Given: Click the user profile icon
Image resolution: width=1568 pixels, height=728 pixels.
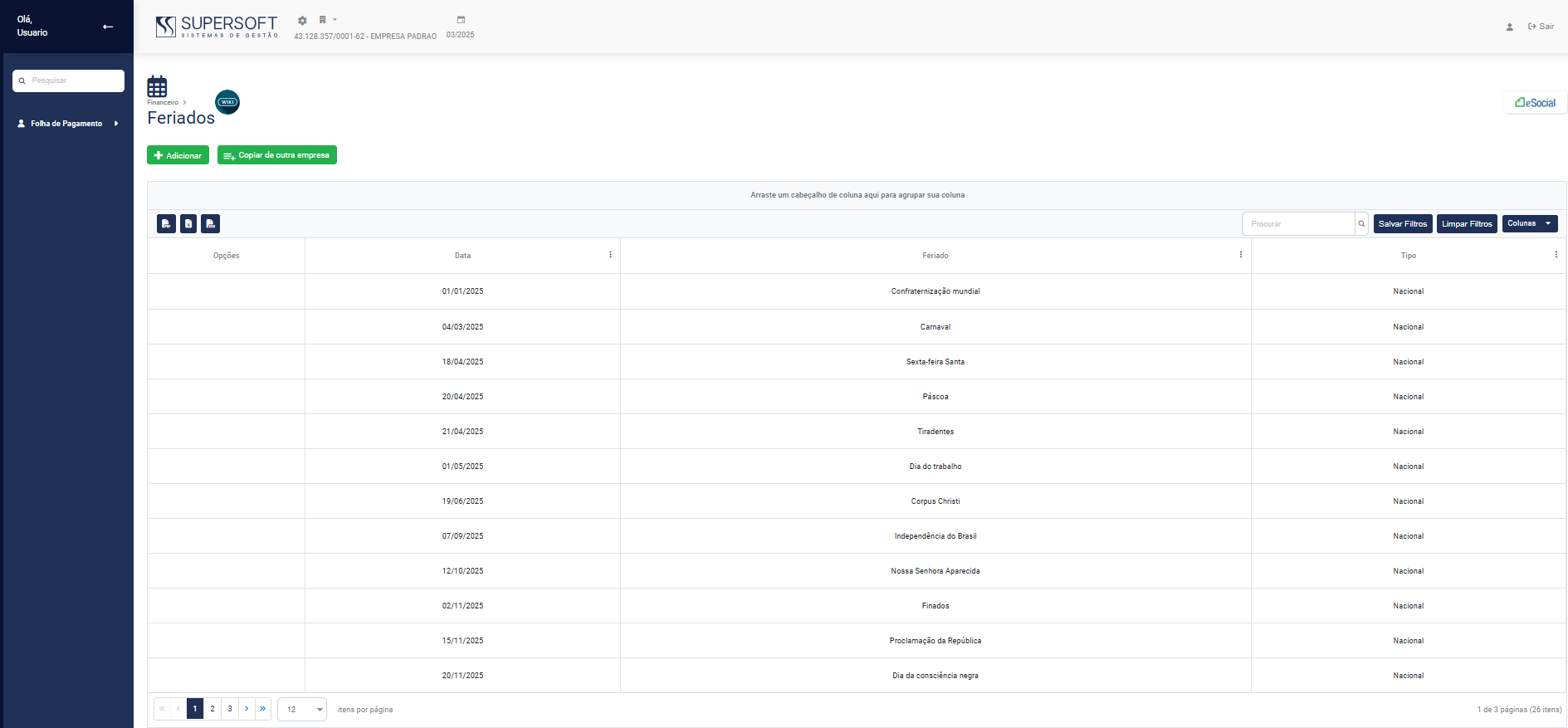Looking at the screenshot, I should (x=1509, y=27).
